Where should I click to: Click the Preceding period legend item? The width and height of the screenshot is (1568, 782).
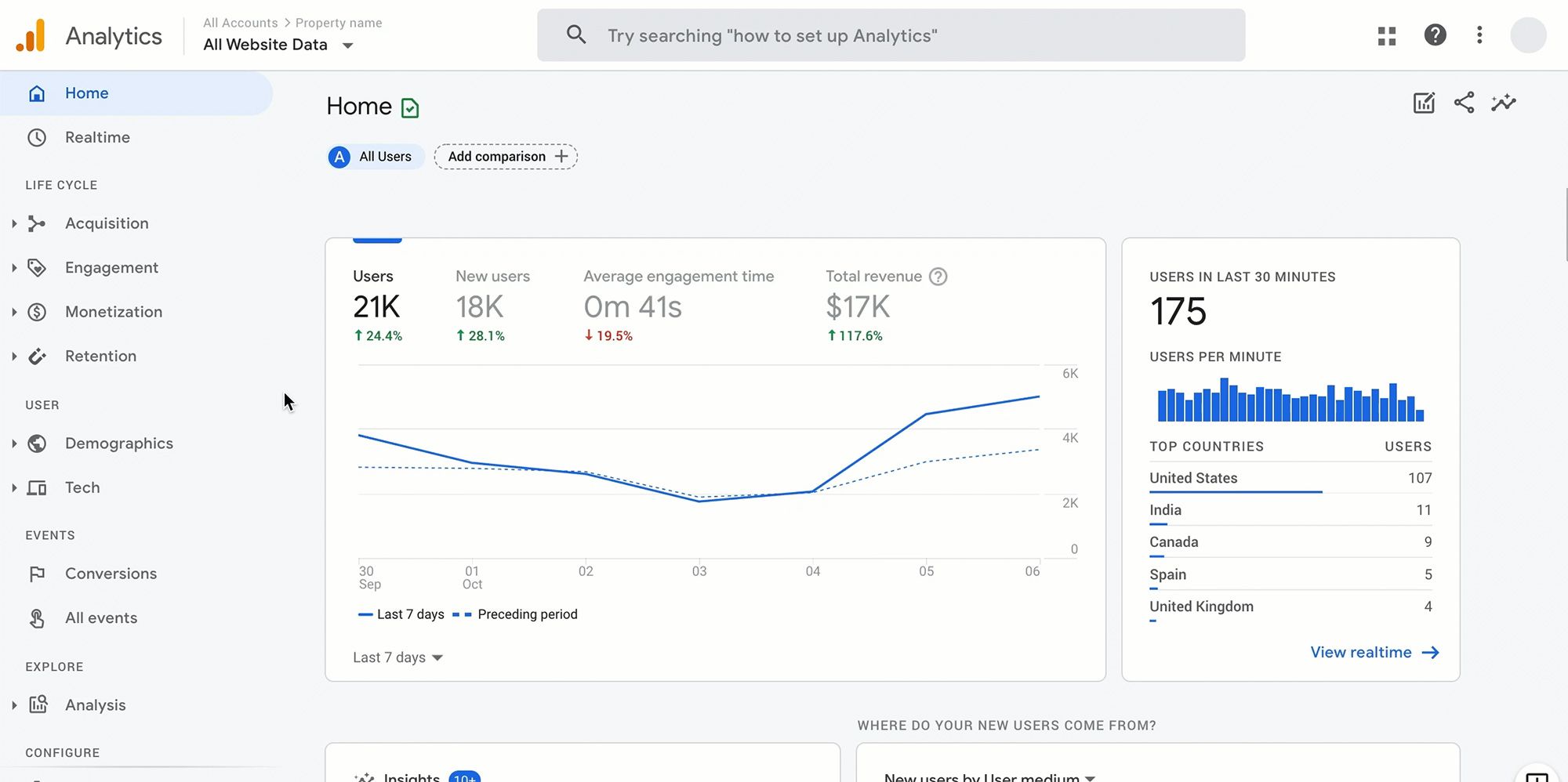[x=515, y=614]
